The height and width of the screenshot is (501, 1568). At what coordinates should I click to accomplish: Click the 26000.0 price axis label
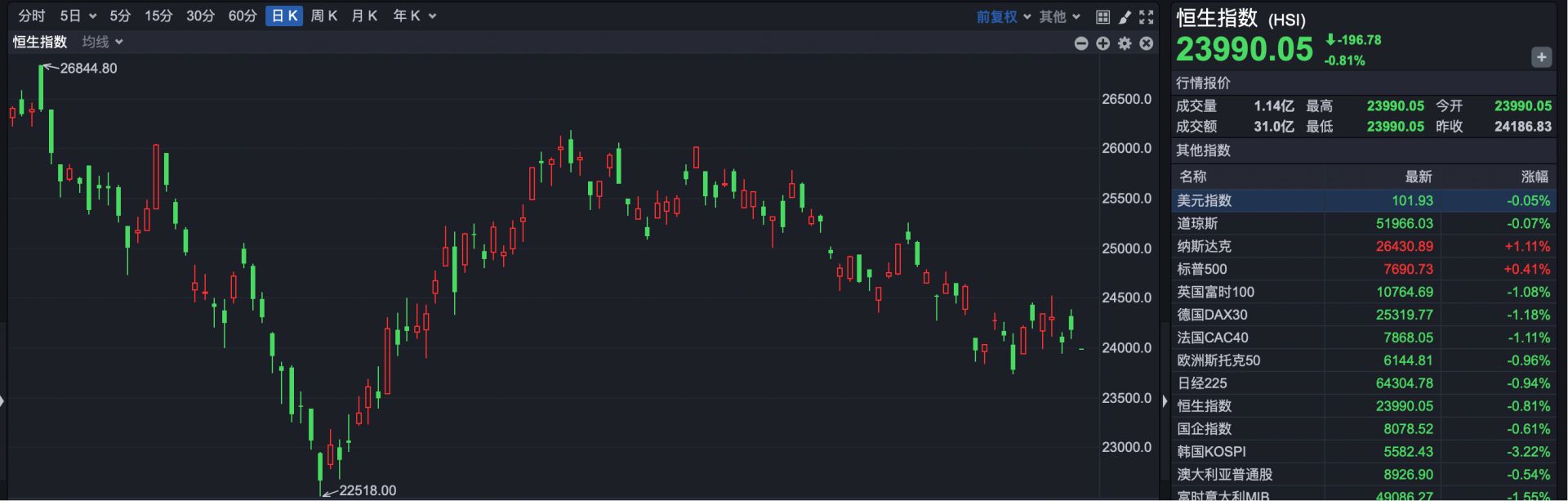(1127, 149)
